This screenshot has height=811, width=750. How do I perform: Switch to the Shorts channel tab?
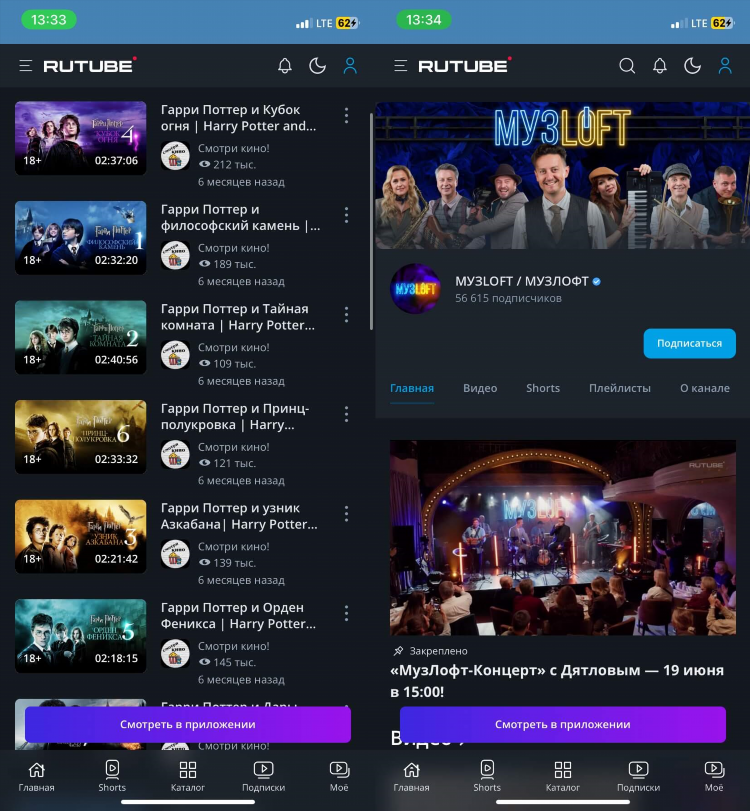coord(543,388)
